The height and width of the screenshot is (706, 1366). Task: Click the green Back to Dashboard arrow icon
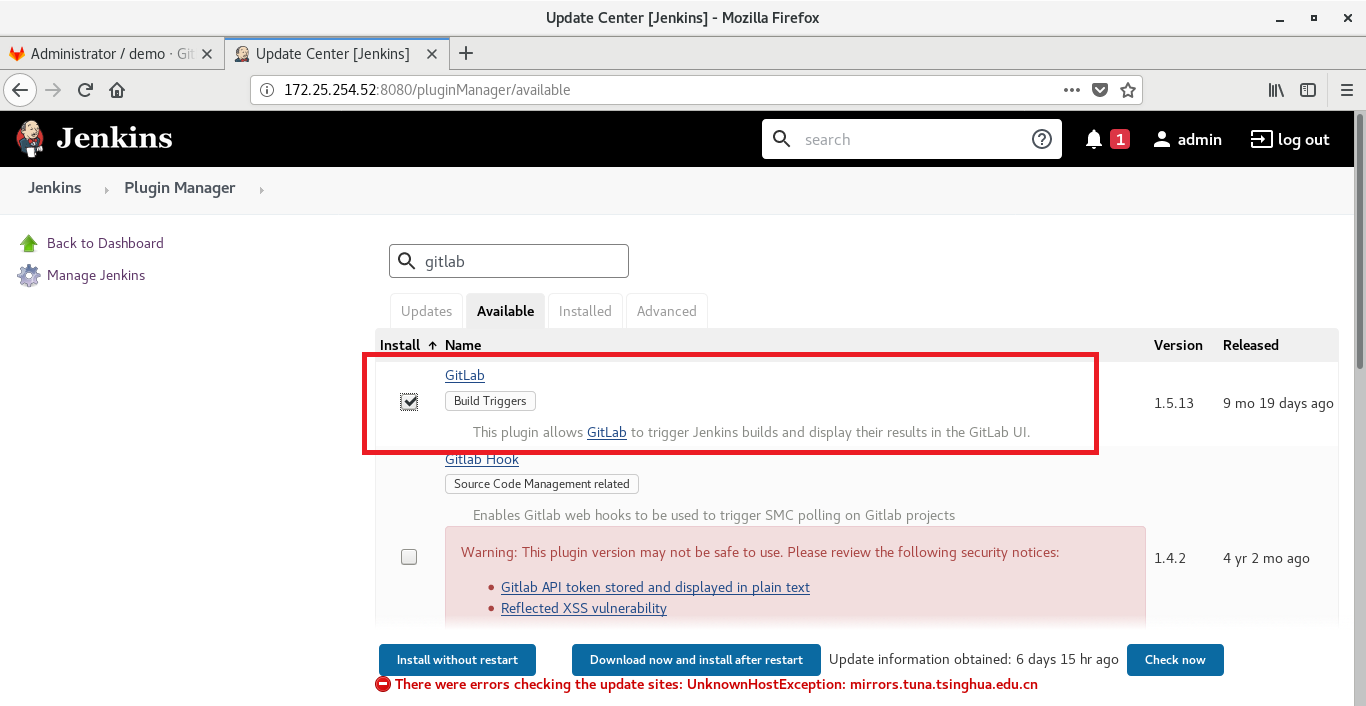[29, 243]
